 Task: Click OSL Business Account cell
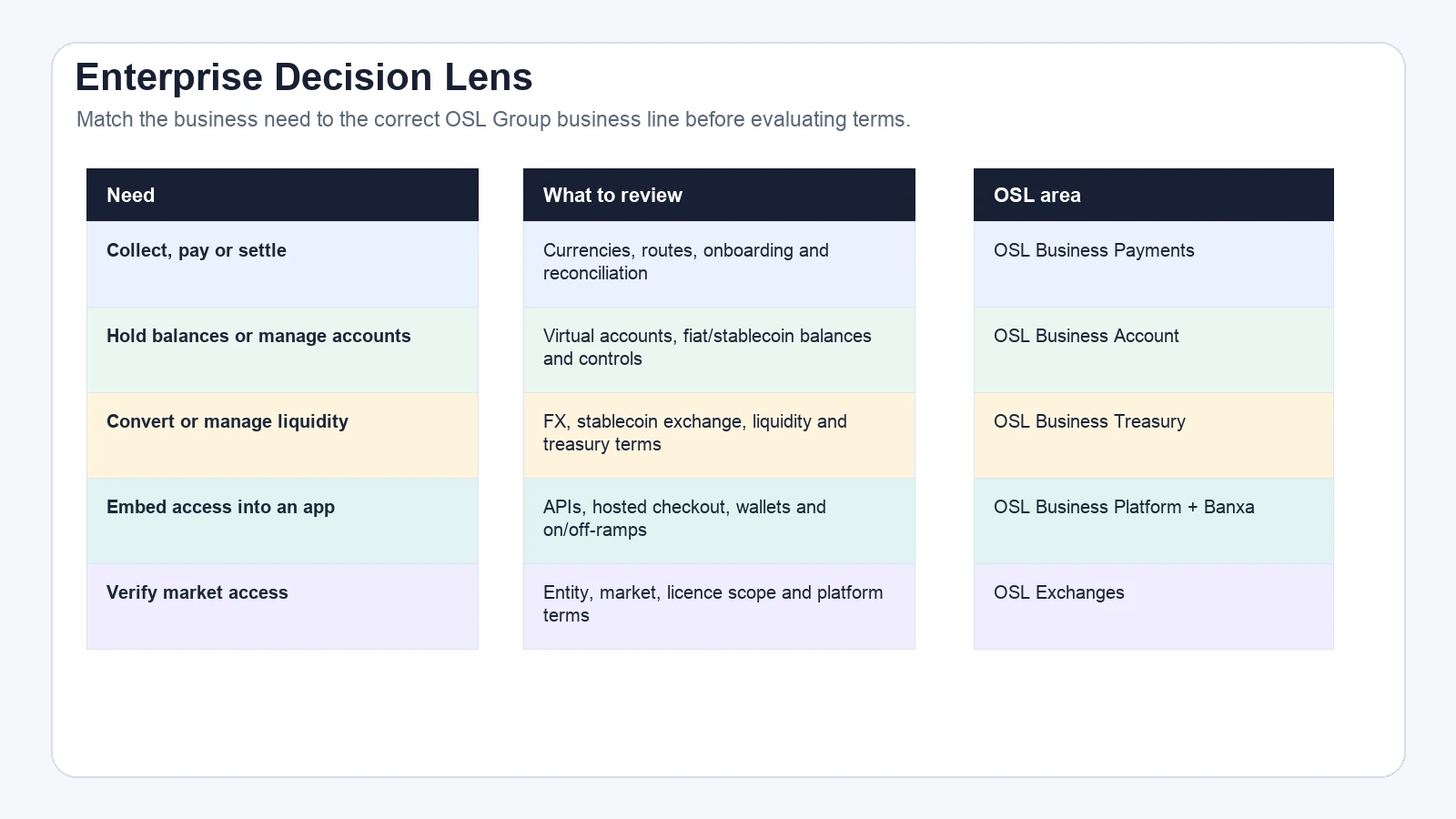pyautogui.click(x=1154, y=349)
